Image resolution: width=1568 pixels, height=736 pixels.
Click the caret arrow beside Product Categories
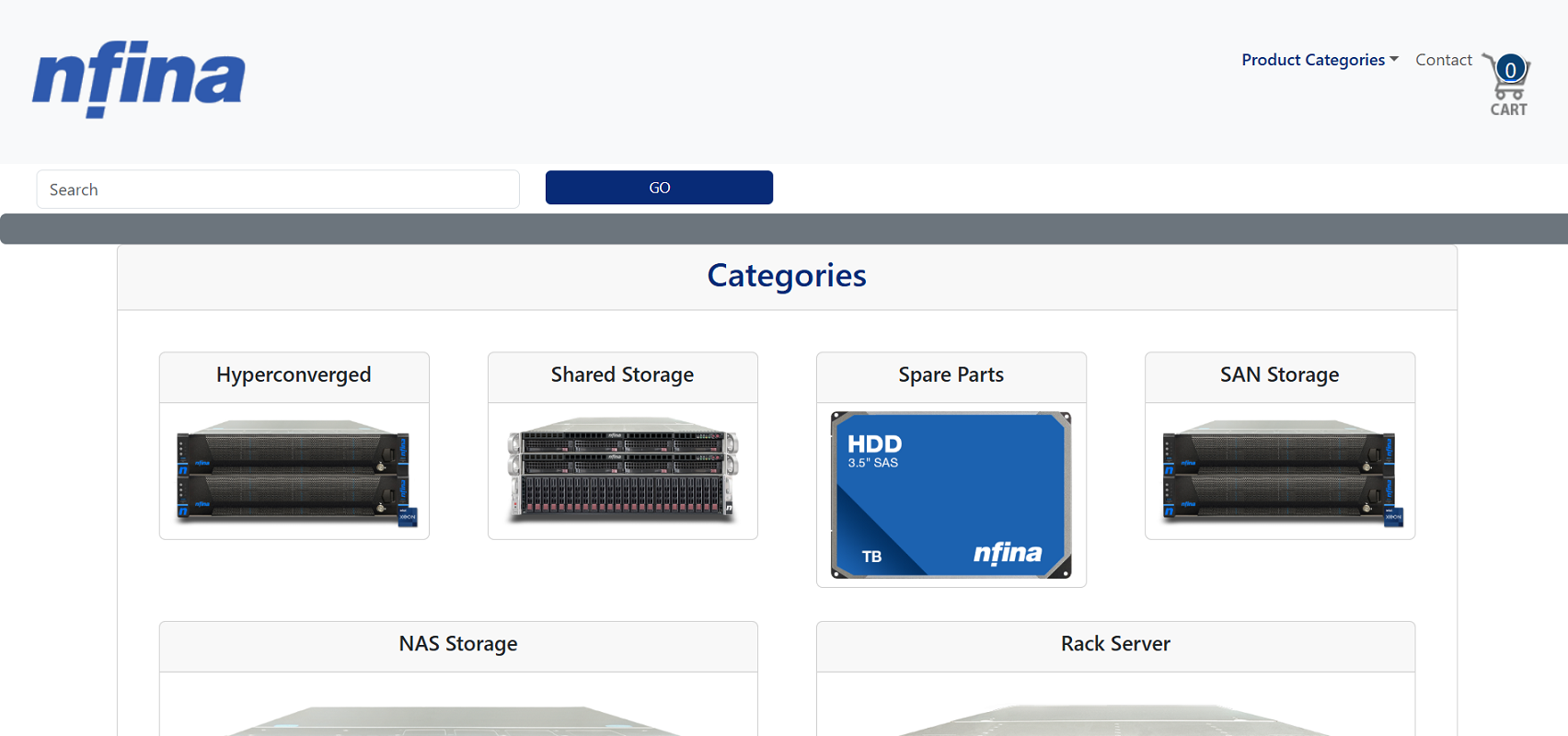click(1394, 59)
